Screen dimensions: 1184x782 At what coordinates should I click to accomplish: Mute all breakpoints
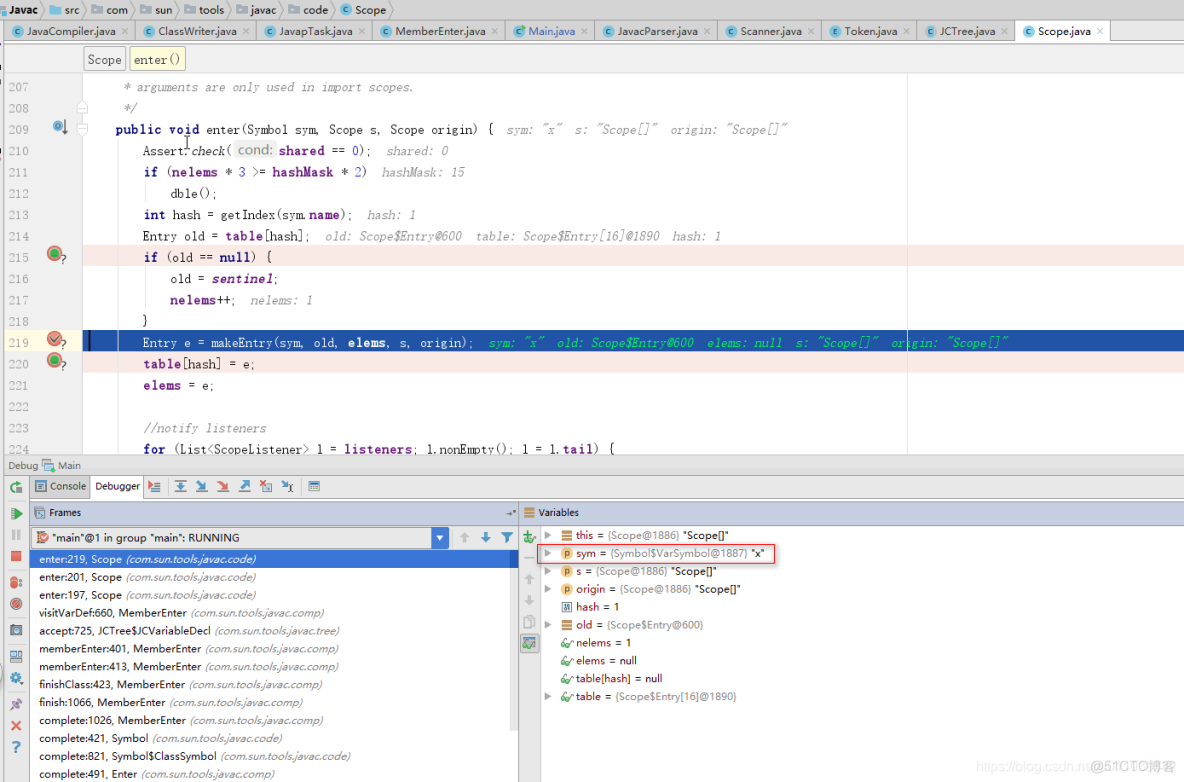(x=15, y=602)
